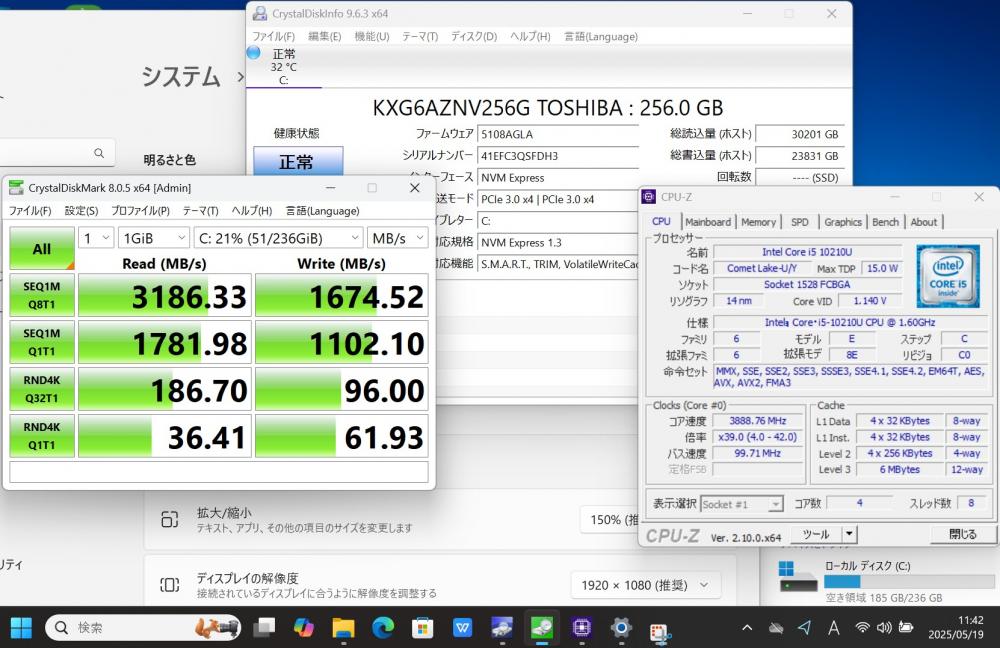The height and width of the screenshot is (648, 1000).
Task: Click the serial number field 41EFC3QSFDH3
Action: (x=558, y=156)
